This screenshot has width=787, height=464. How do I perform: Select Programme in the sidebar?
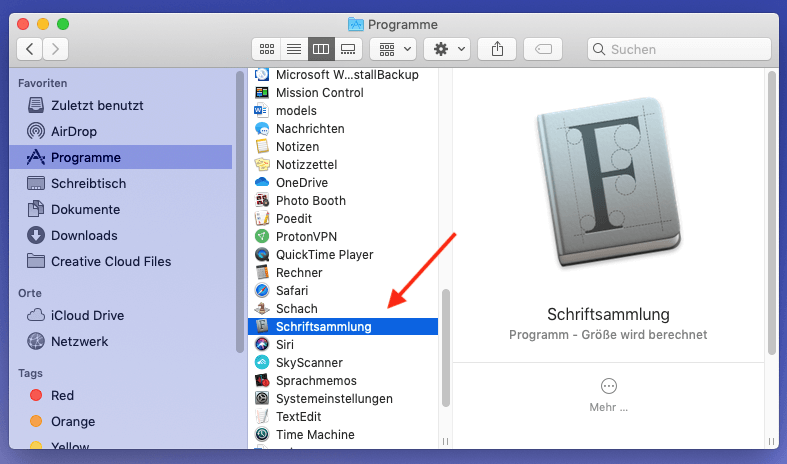point(120,157)
